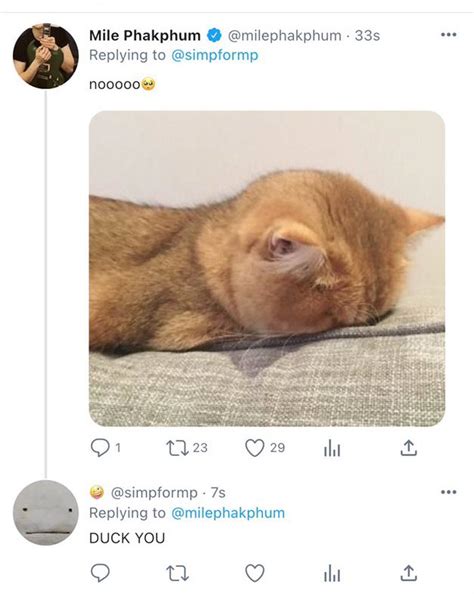Retweet the DUCK YOU reply
Screen dimensions: 474x594
[177, 574]
